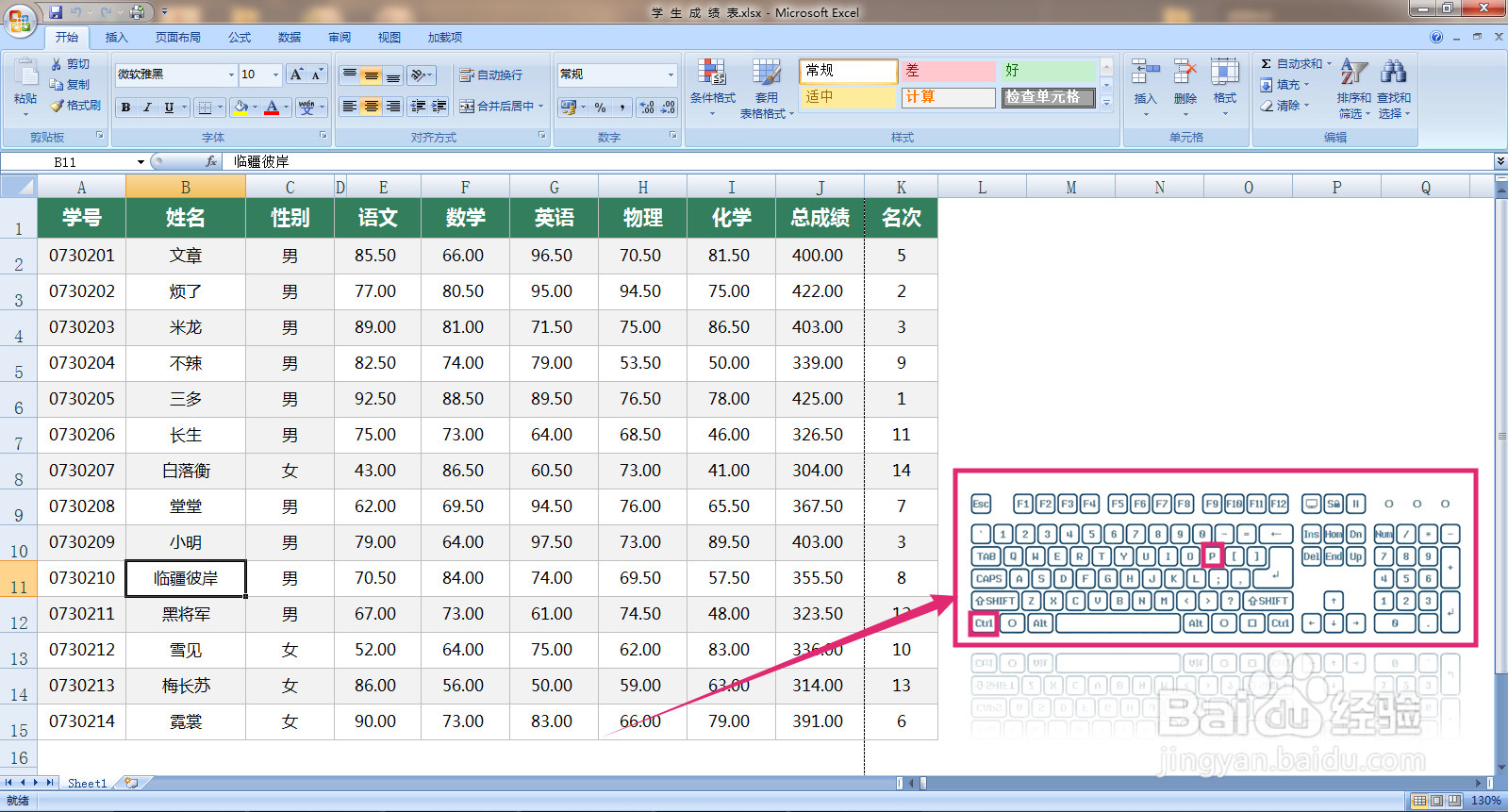Toggle Center horizontal alignment
The height and width of the screenshot is (812, 1508).
point(372,107)
